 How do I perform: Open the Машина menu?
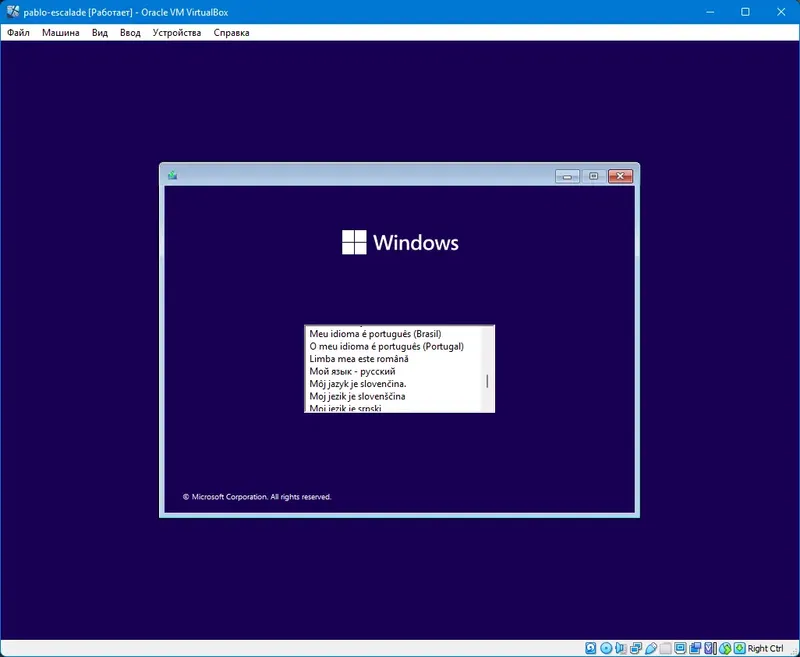(63, 32)
